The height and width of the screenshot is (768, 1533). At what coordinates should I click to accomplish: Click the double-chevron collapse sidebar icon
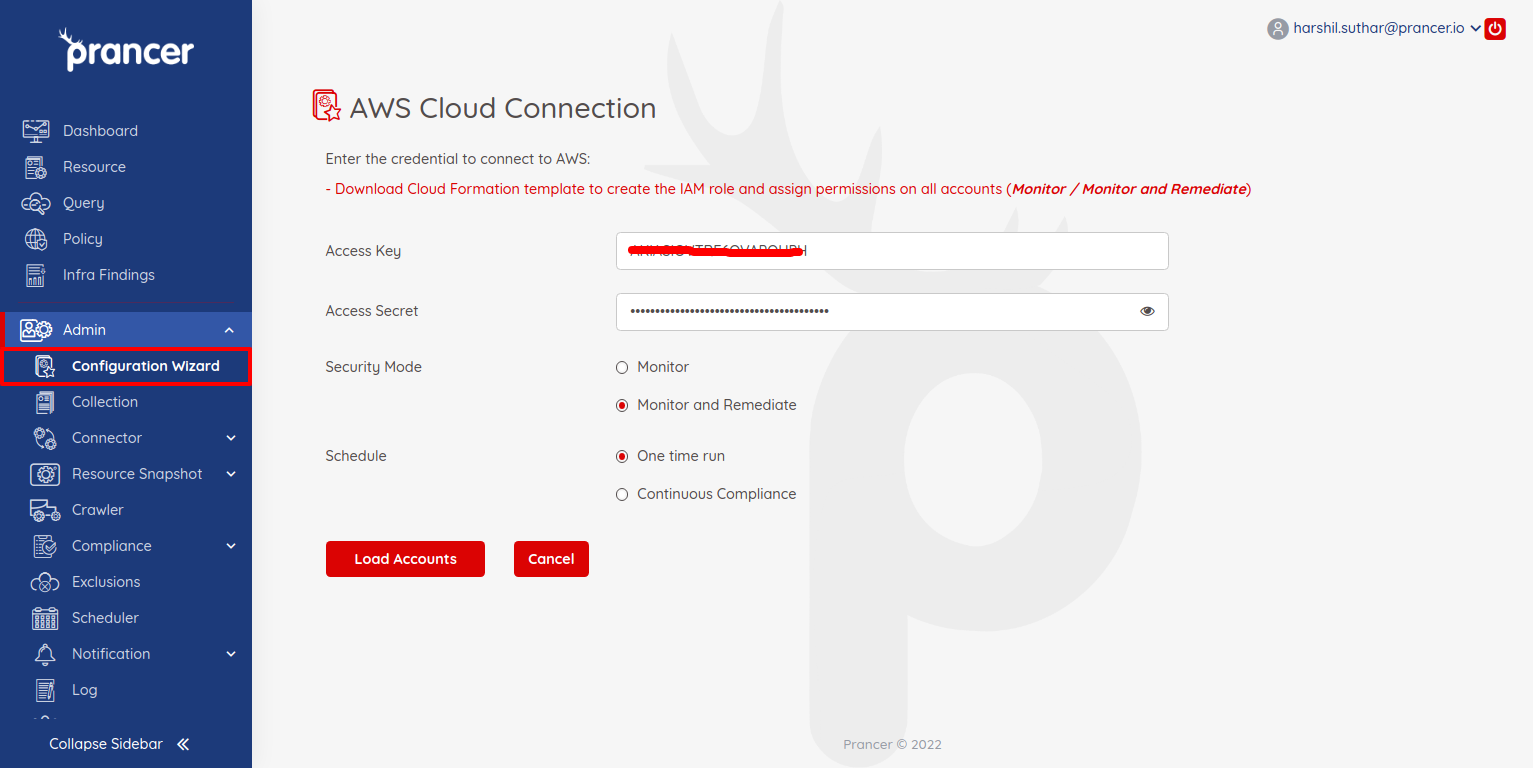[183, 744]
